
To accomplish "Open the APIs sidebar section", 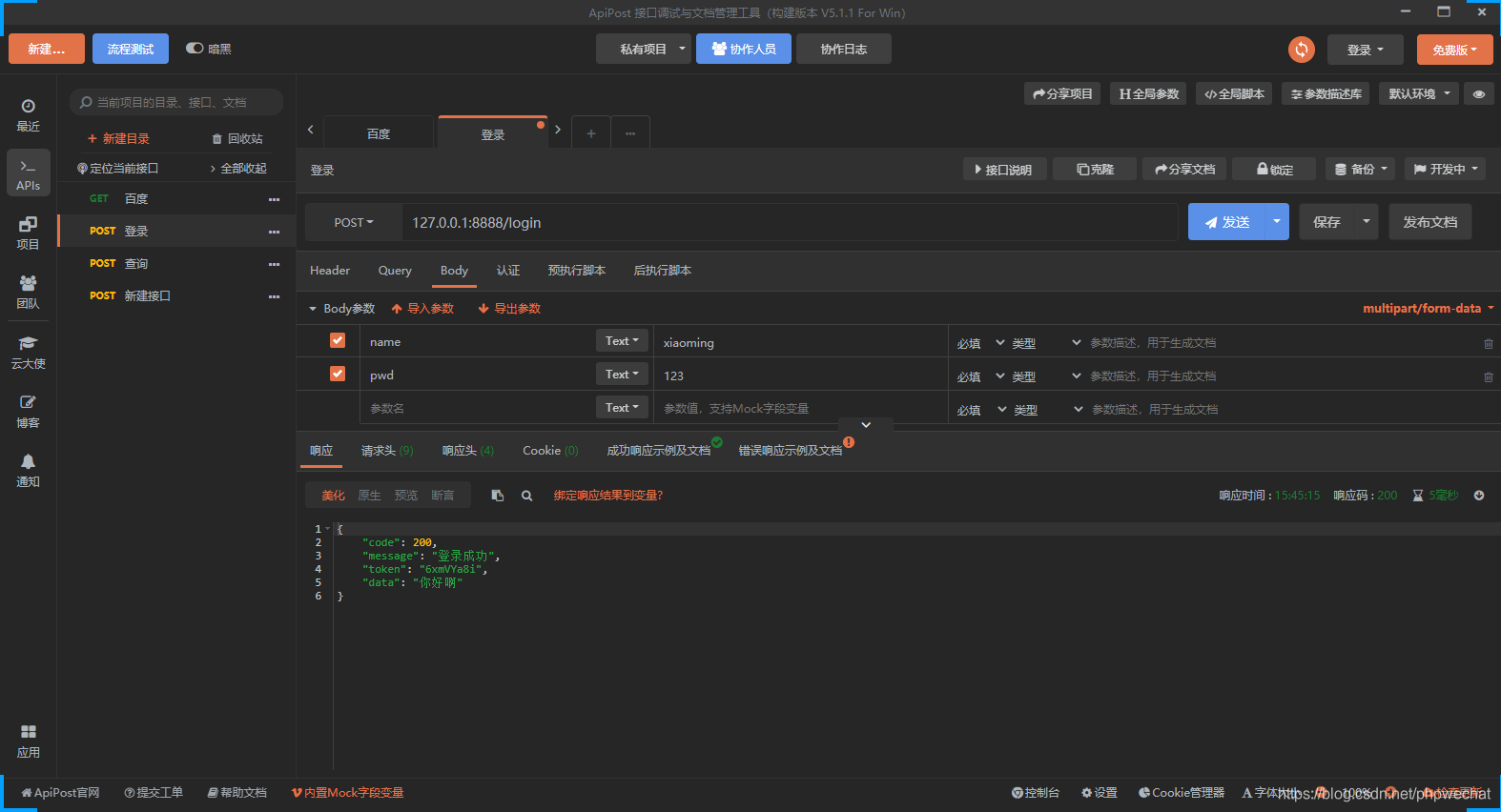I will [x=28, y=173].
